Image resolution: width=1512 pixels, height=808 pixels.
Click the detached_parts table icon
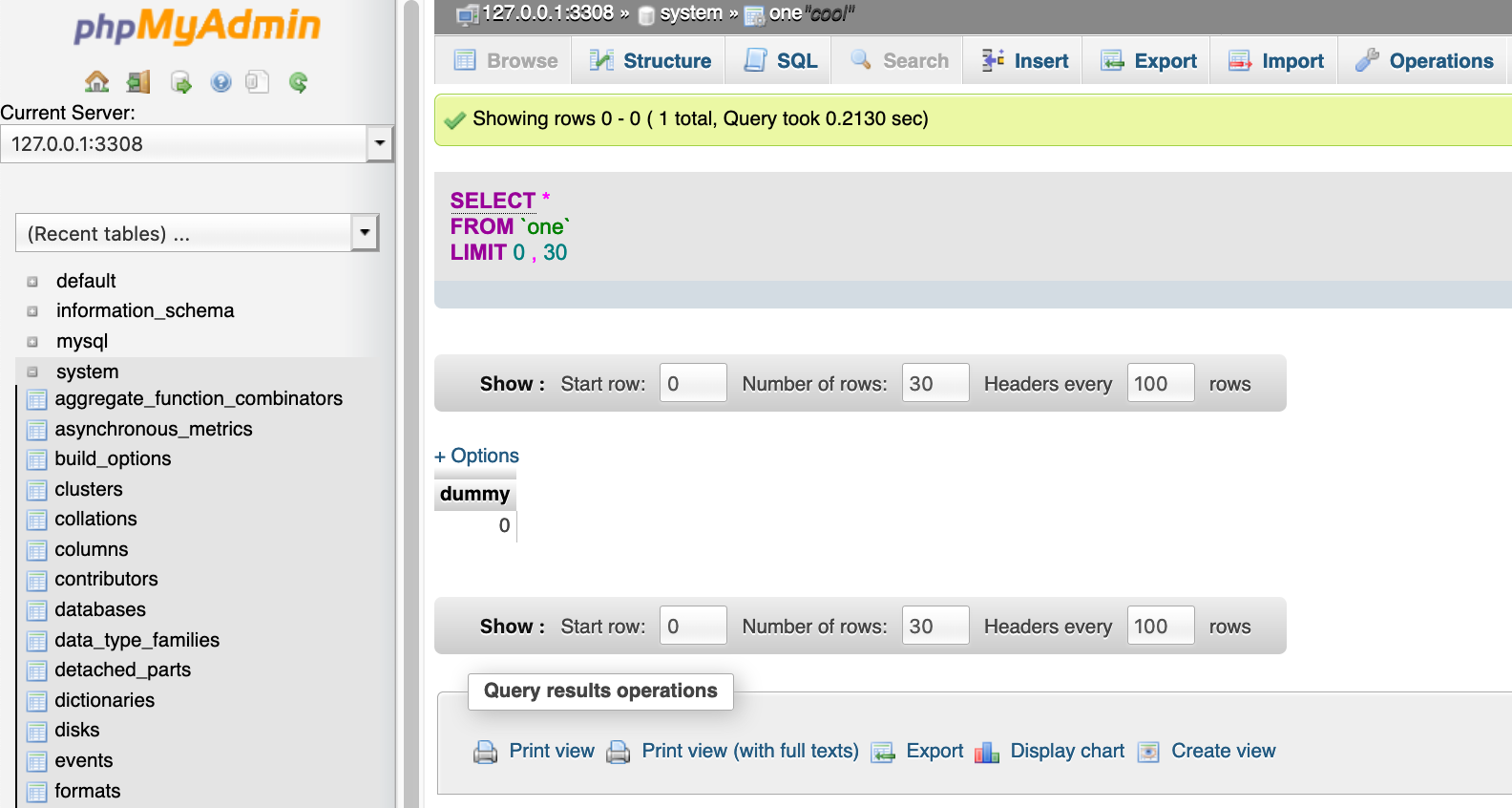tap(37, 670)
